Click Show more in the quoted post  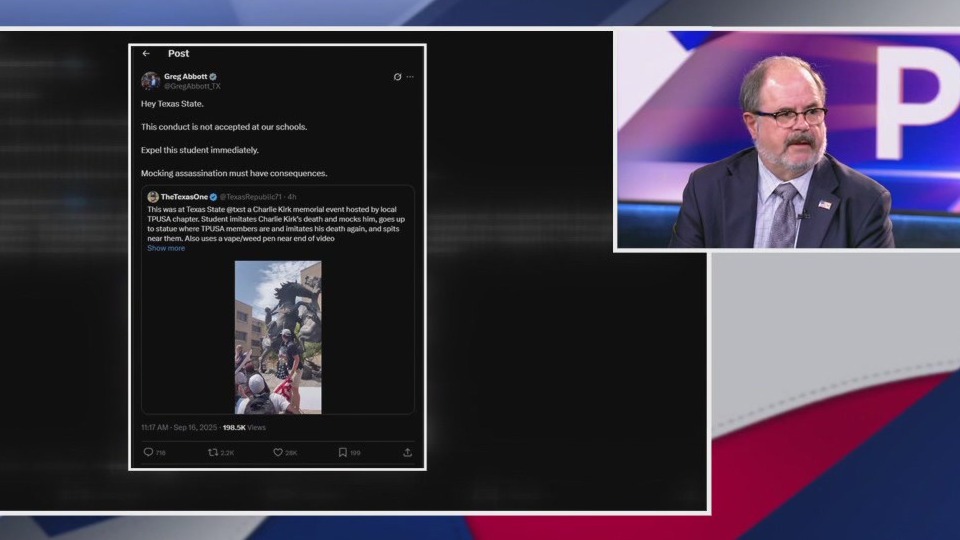tap(166, 248)
